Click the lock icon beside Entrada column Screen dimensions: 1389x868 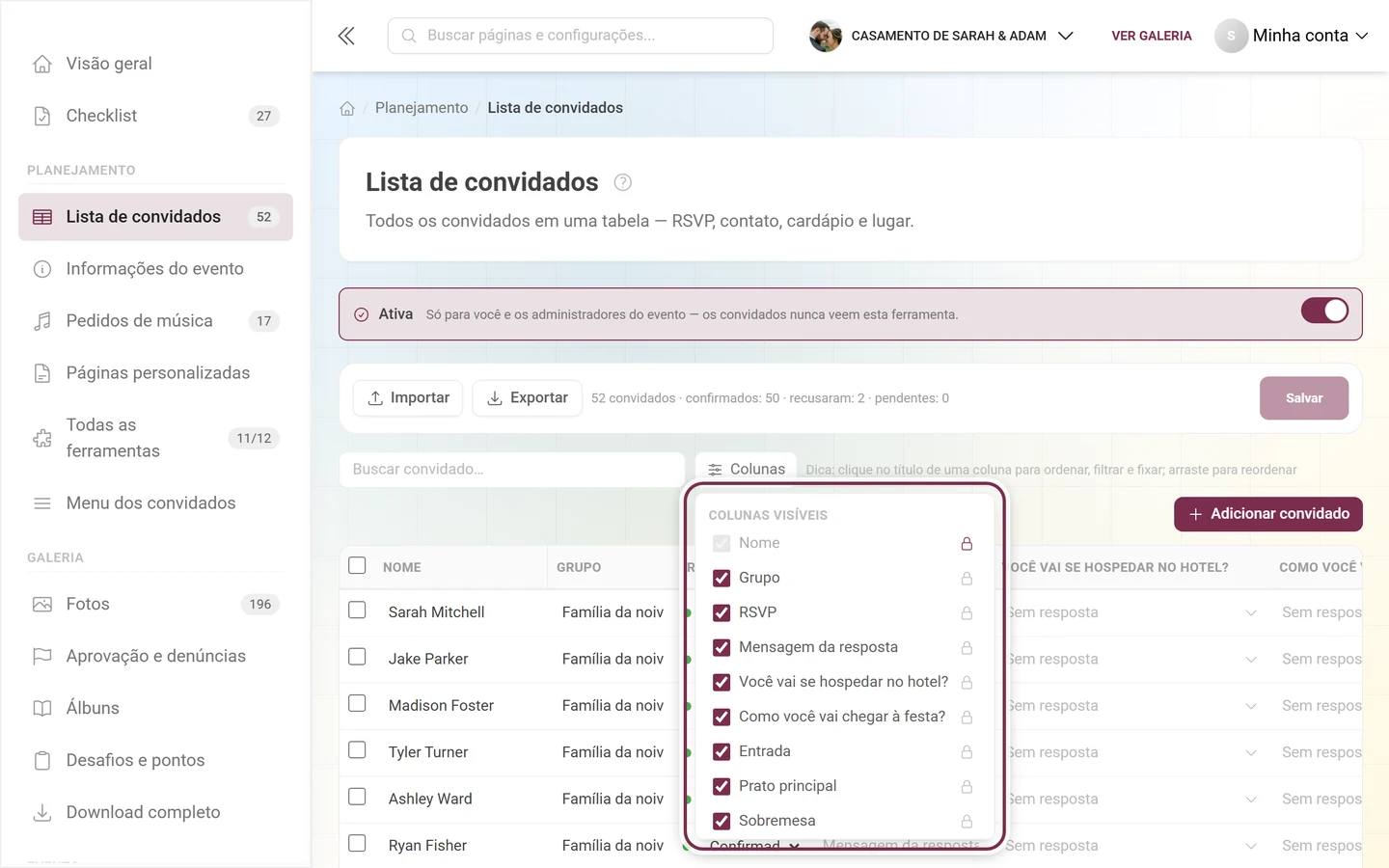pyautogui.click(x=967, y=752)
